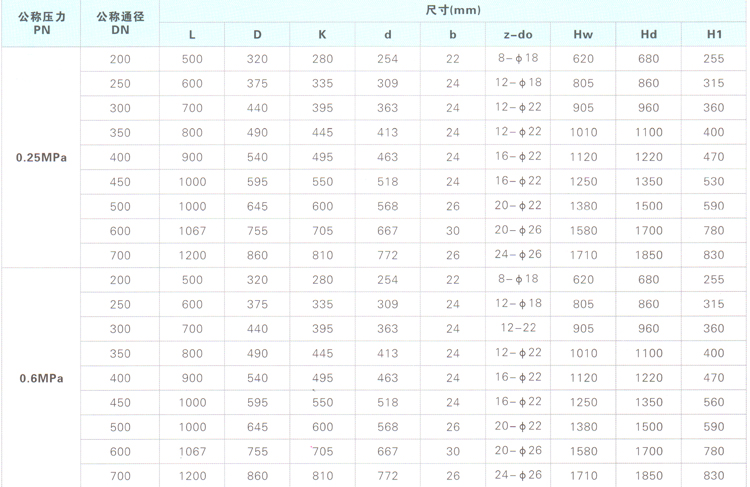The image size is (750, 487).
Task: Click H1 value 530
Action: (714, 181)
